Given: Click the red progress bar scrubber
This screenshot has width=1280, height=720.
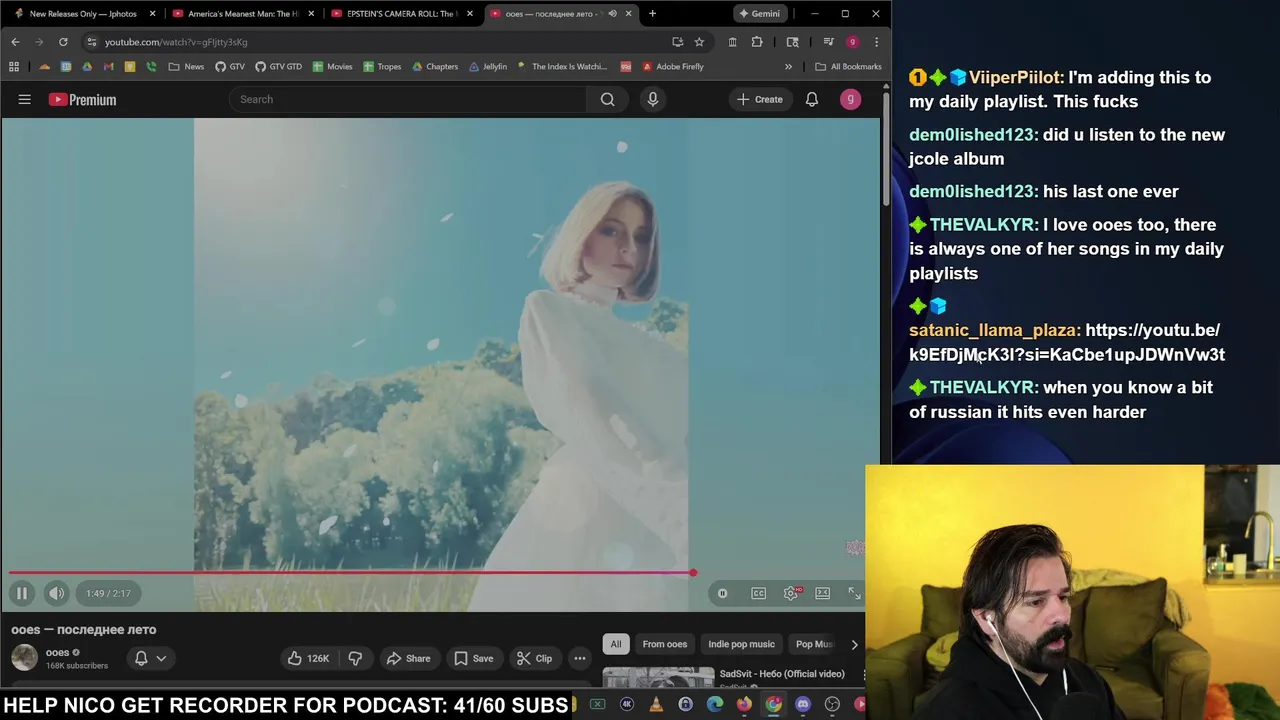Looking at the screenshot, I should (x=693, y=573).
